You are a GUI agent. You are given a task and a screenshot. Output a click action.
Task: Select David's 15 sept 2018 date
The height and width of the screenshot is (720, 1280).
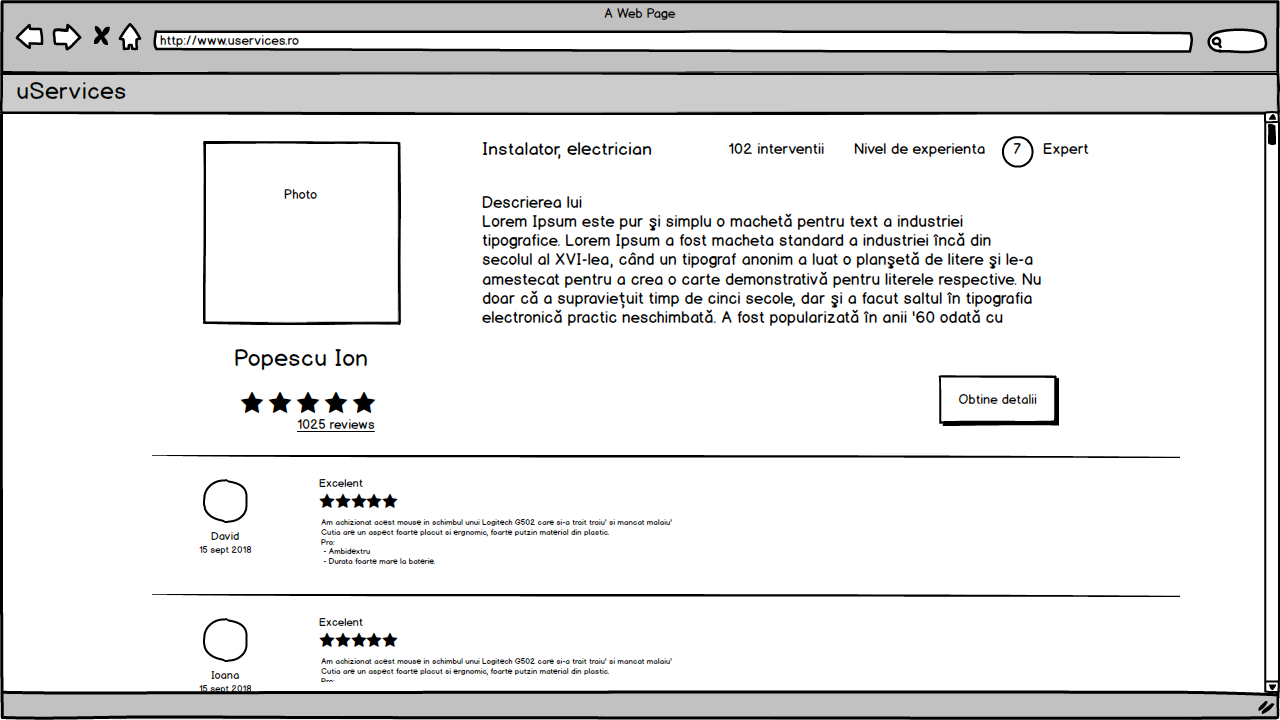point(225,550)
